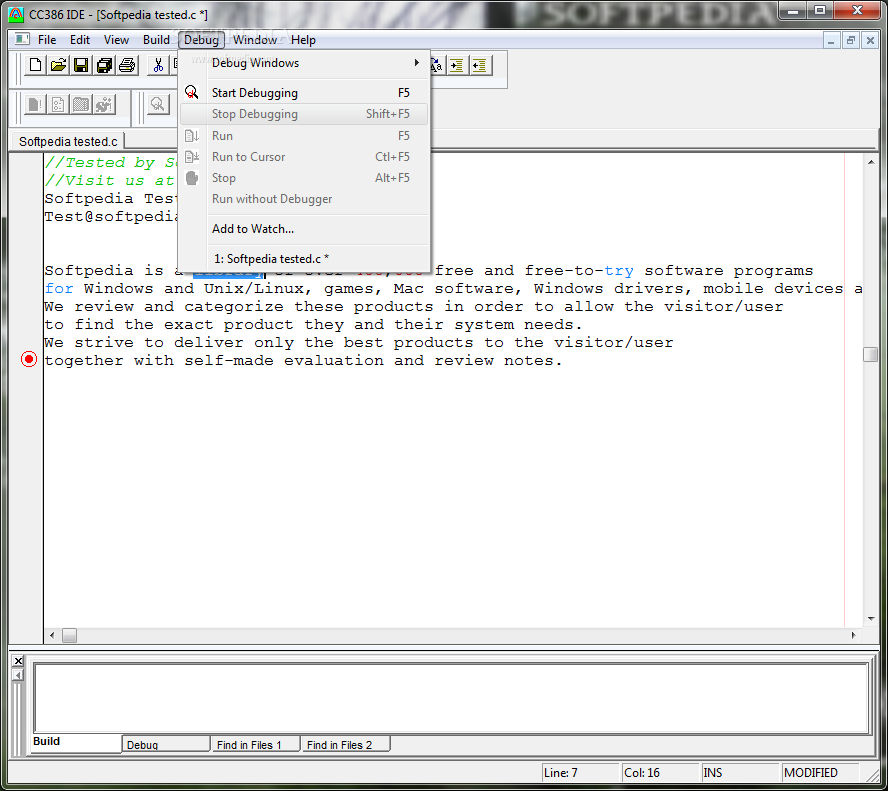The width and height of the screenshot is (888, 791).
Task: Click the debug magnifier toolbar icon
Action: [158, 104]
